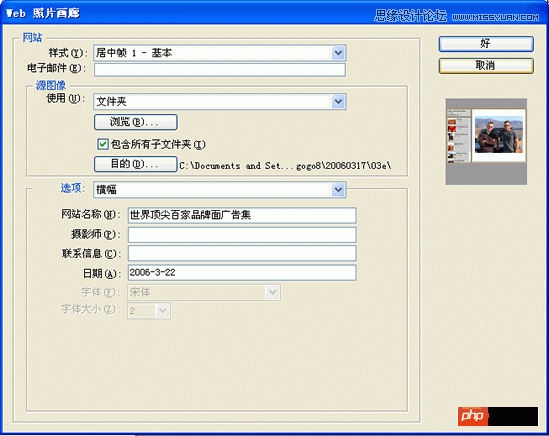Click the 取消 (Cancel) button
The image size is (549, 436).
486,66
